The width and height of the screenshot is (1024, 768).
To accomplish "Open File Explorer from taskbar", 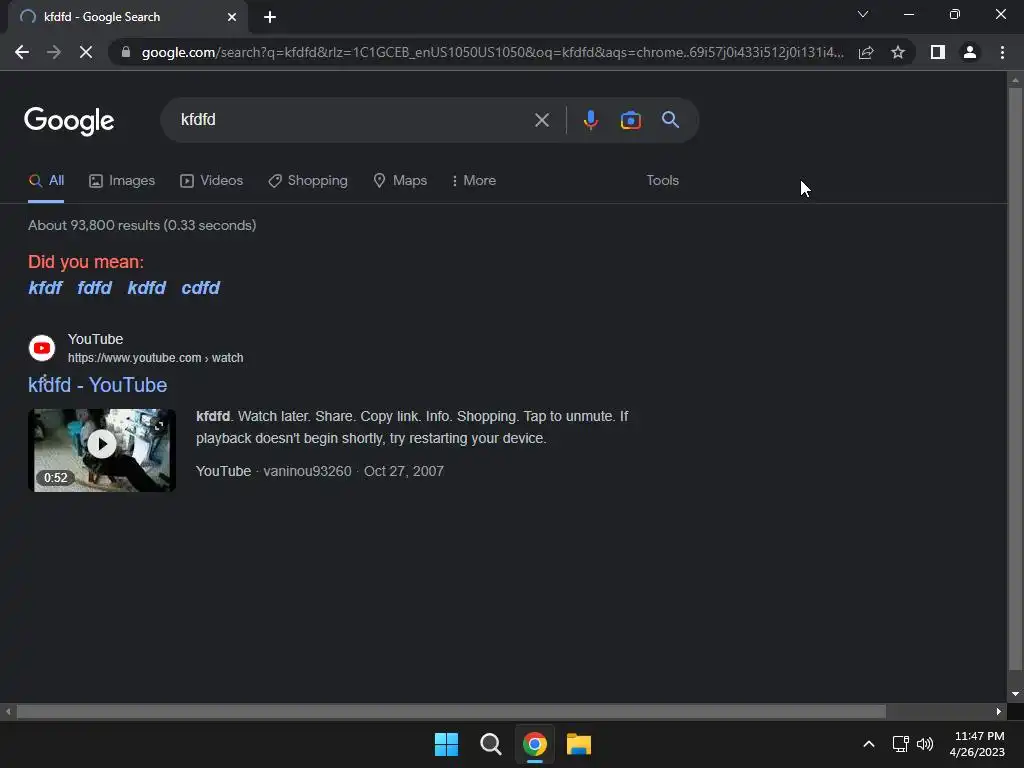I will pyautogui.click(x=579, y=744).
